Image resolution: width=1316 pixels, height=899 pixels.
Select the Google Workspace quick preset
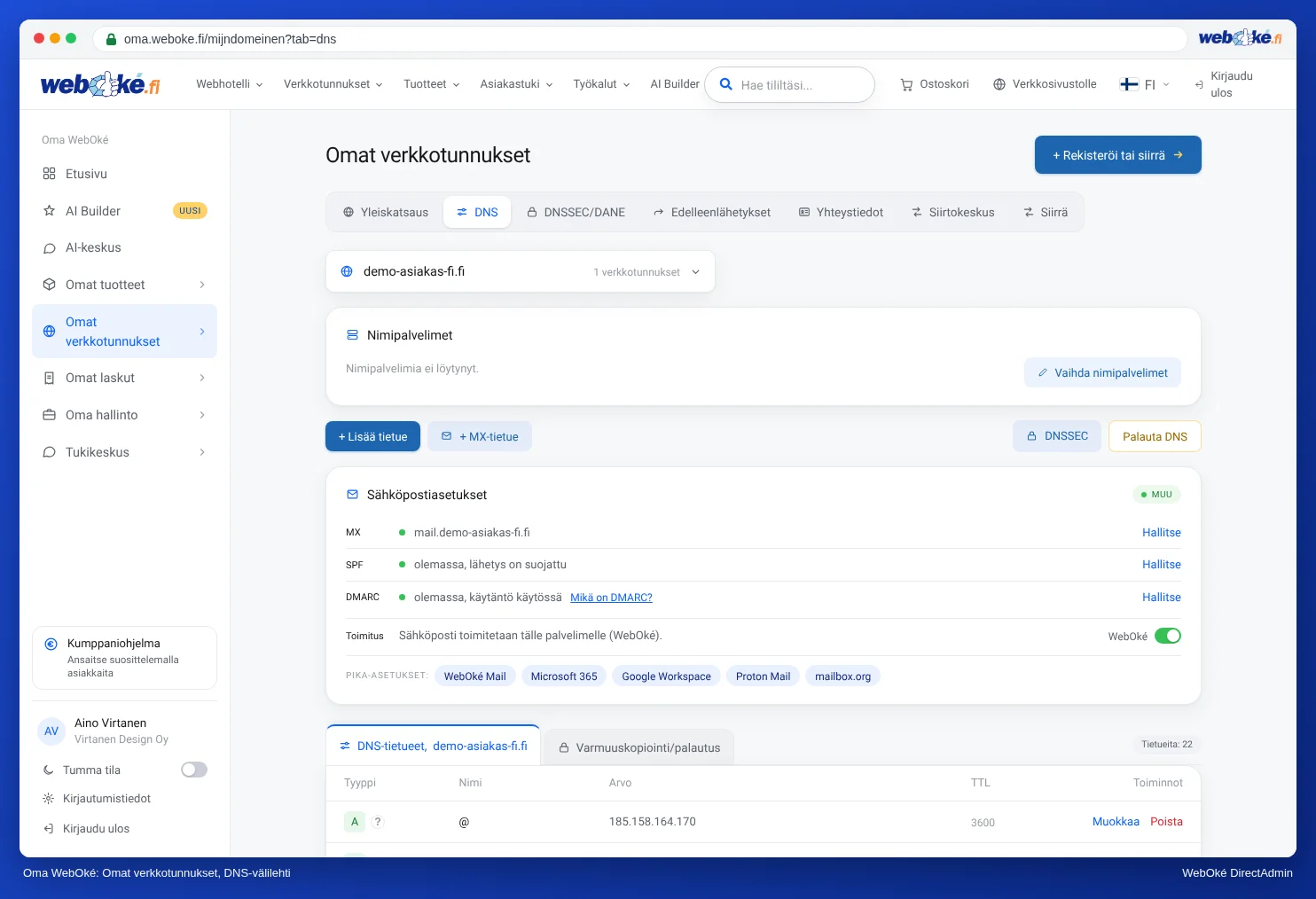pos(666,676)
